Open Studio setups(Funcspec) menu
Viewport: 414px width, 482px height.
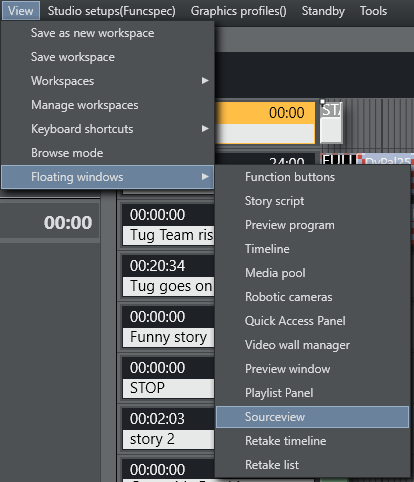pos(112,11)
